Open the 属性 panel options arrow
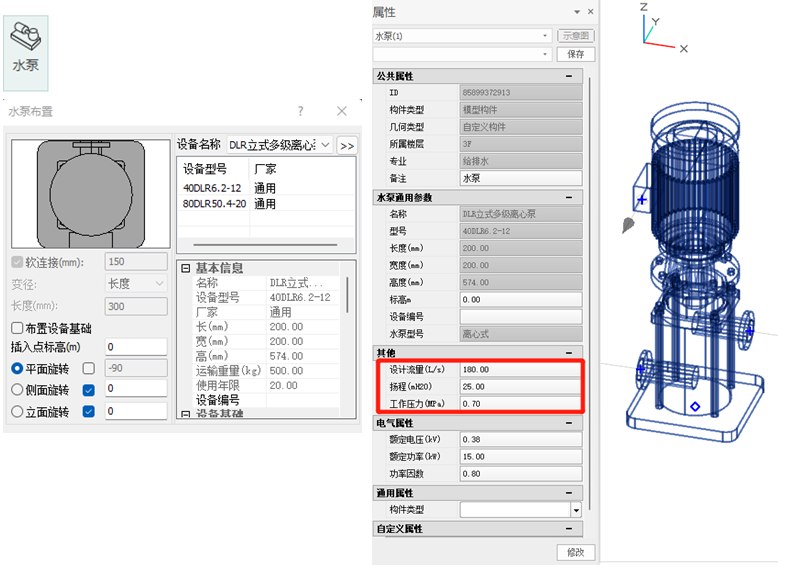 click(x=577, y=12)
